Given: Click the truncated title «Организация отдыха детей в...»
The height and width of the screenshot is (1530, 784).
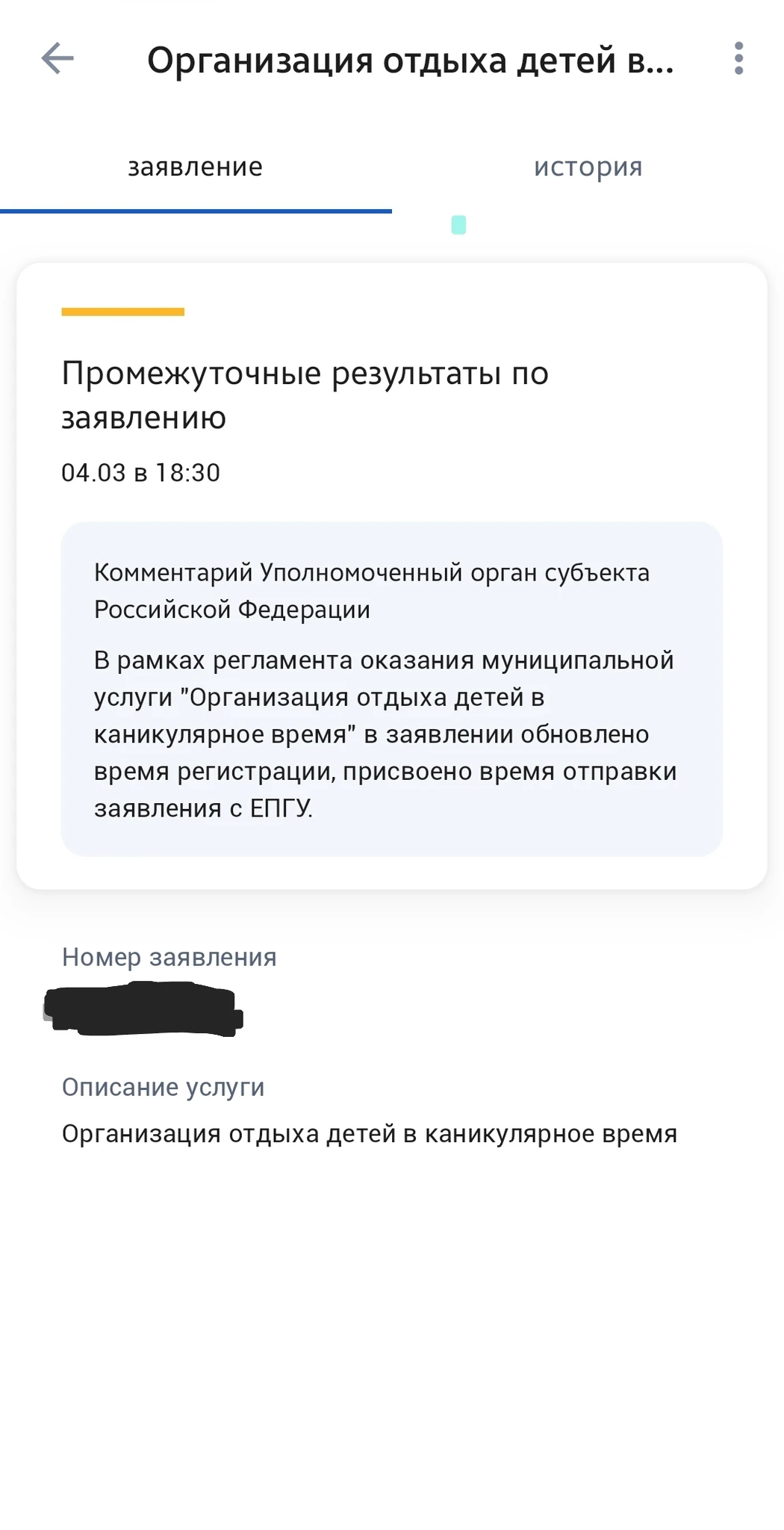Looking at the screenshot, I should [410, 61].
